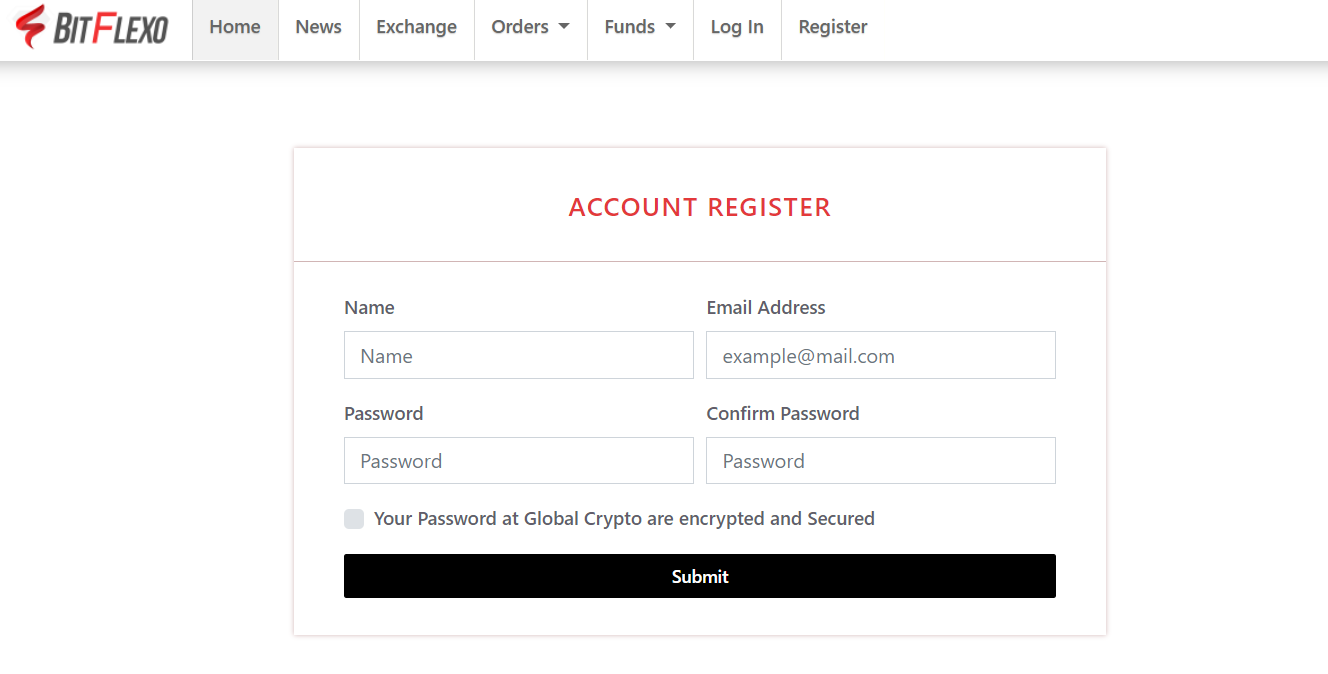Focus the Name input field
The width and height of the screenshot is (1328, 674).
click(x=518, y=356)
